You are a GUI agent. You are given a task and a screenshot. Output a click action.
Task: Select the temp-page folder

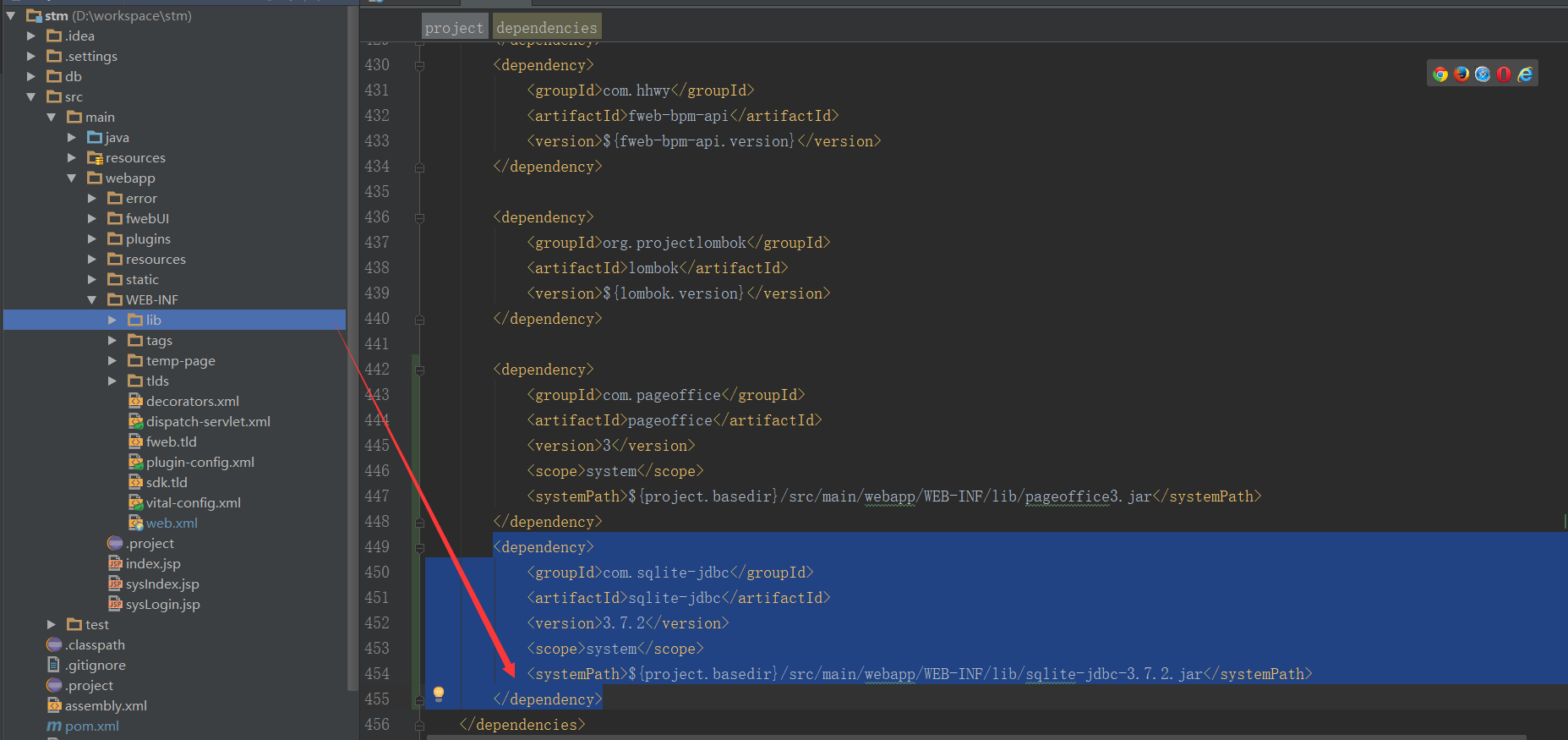180,360
